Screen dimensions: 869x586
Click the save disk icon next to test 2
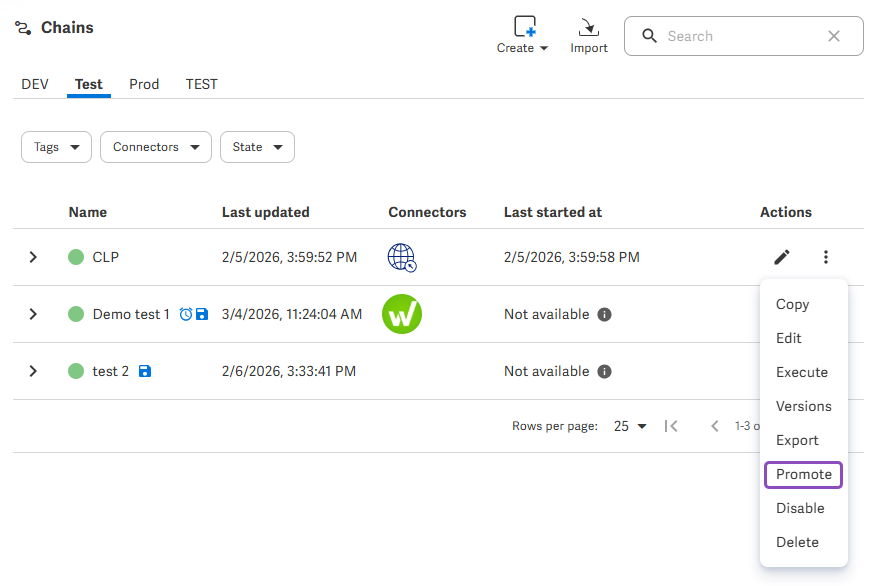(145, 371)
